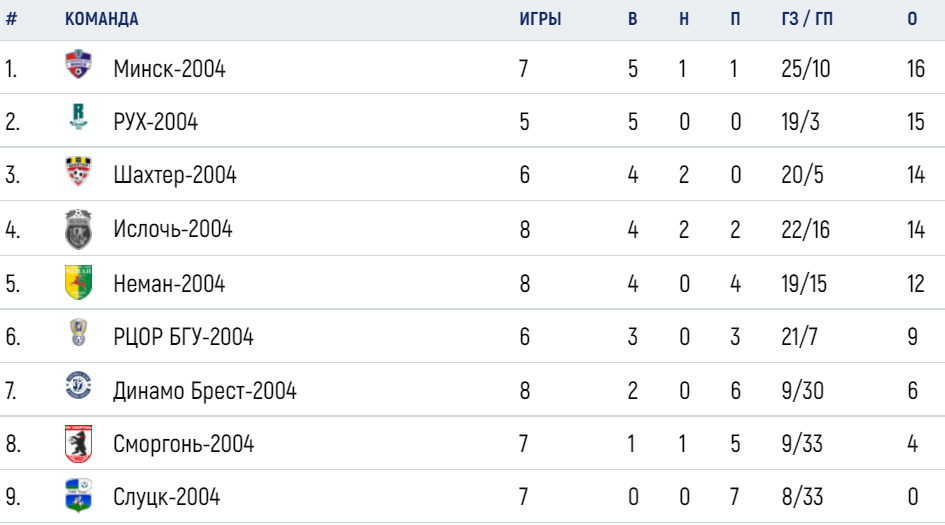Click the Минск-2004 team logo
The height and width of the screenshot is (525, 945).
78,64
